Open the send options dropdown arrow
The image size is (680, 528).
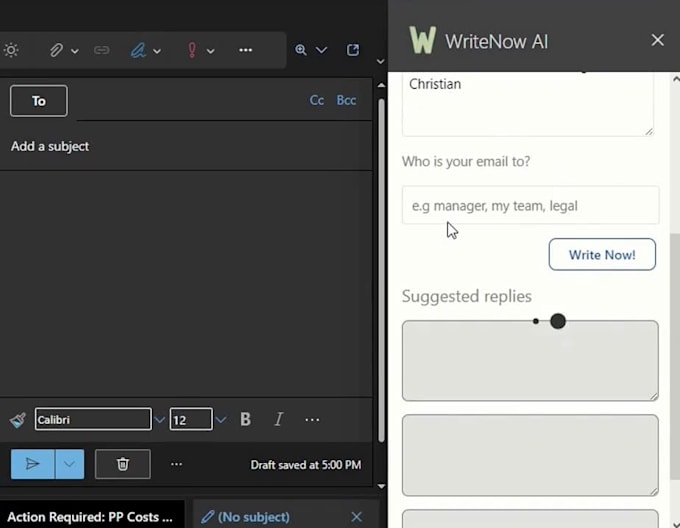tap(69, 464)
